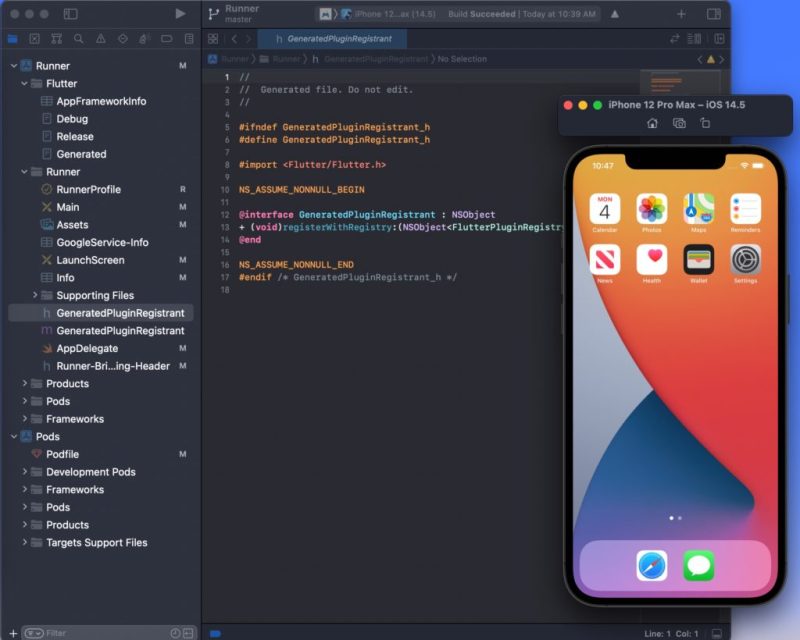Jump to the previous issue arrow
The image size is (800, 640).
click(x=699, y=60)
